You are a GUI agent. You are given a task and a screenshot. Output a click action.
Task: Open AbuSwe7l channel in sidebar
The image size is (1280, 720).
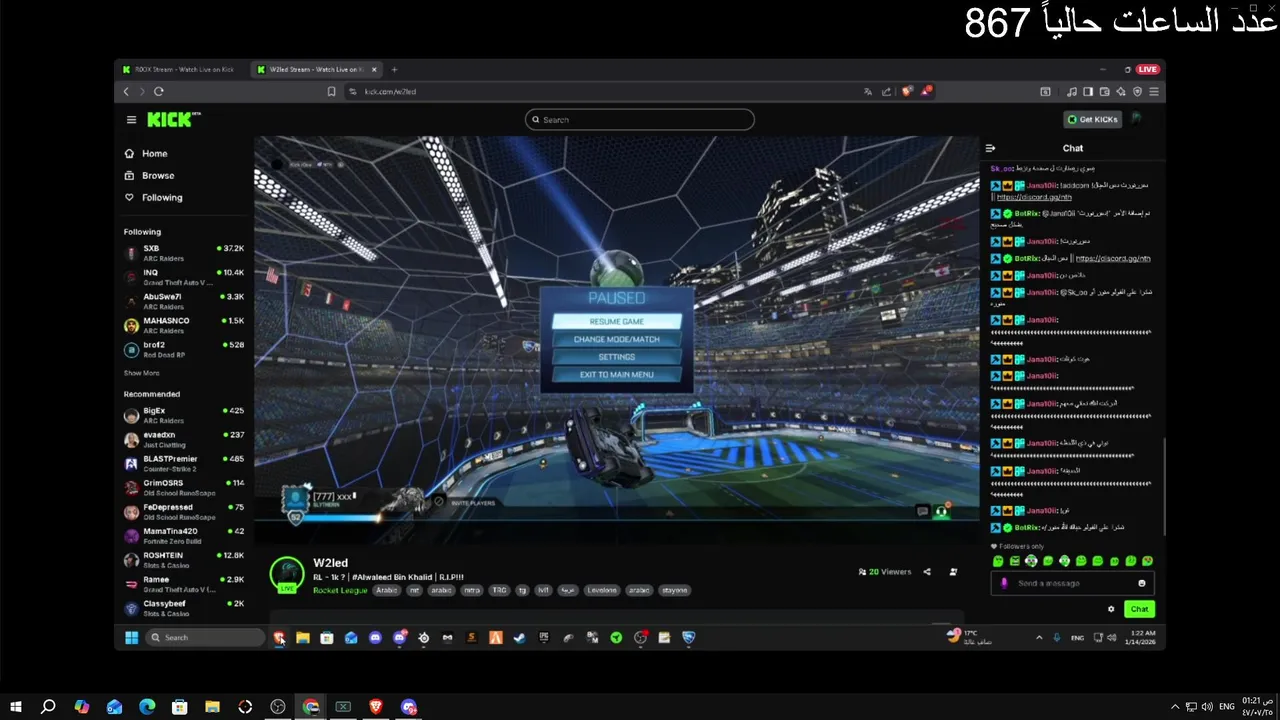(184, 301)
